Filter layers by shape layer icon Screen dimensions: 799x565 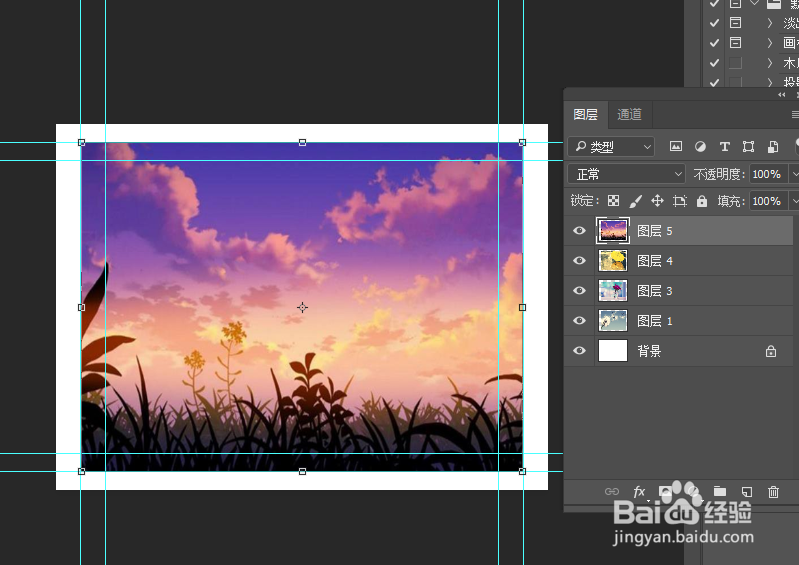tap(748, 147)
